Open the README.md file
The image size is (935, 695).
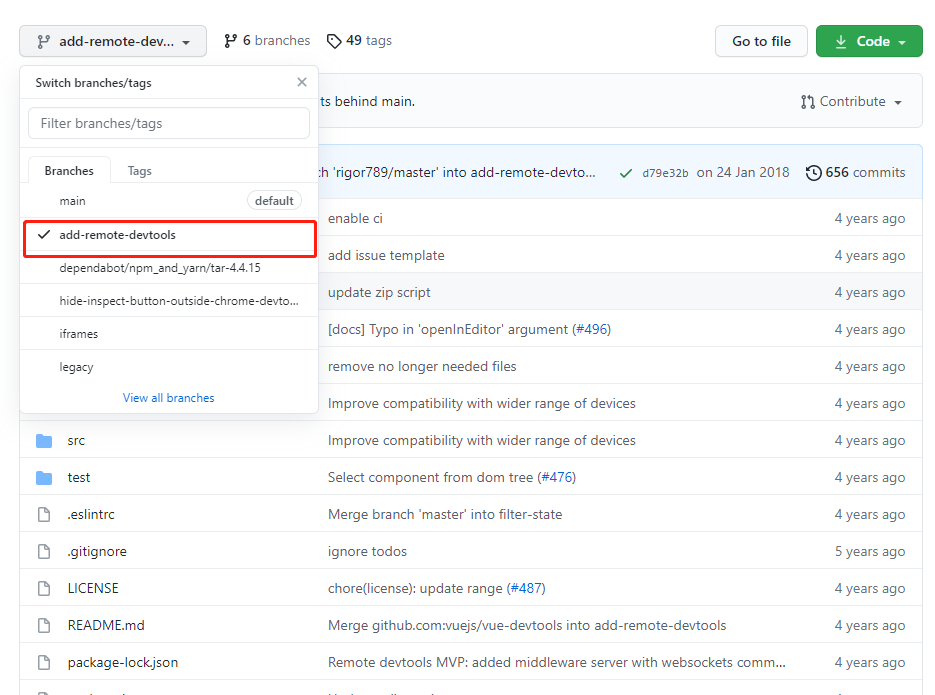106,625
